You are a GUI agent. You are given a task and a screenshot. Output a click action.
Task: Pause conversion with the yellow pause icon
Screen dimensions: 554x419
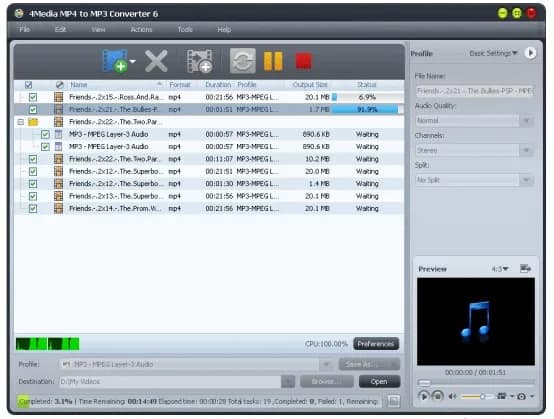tap(273, 61)
